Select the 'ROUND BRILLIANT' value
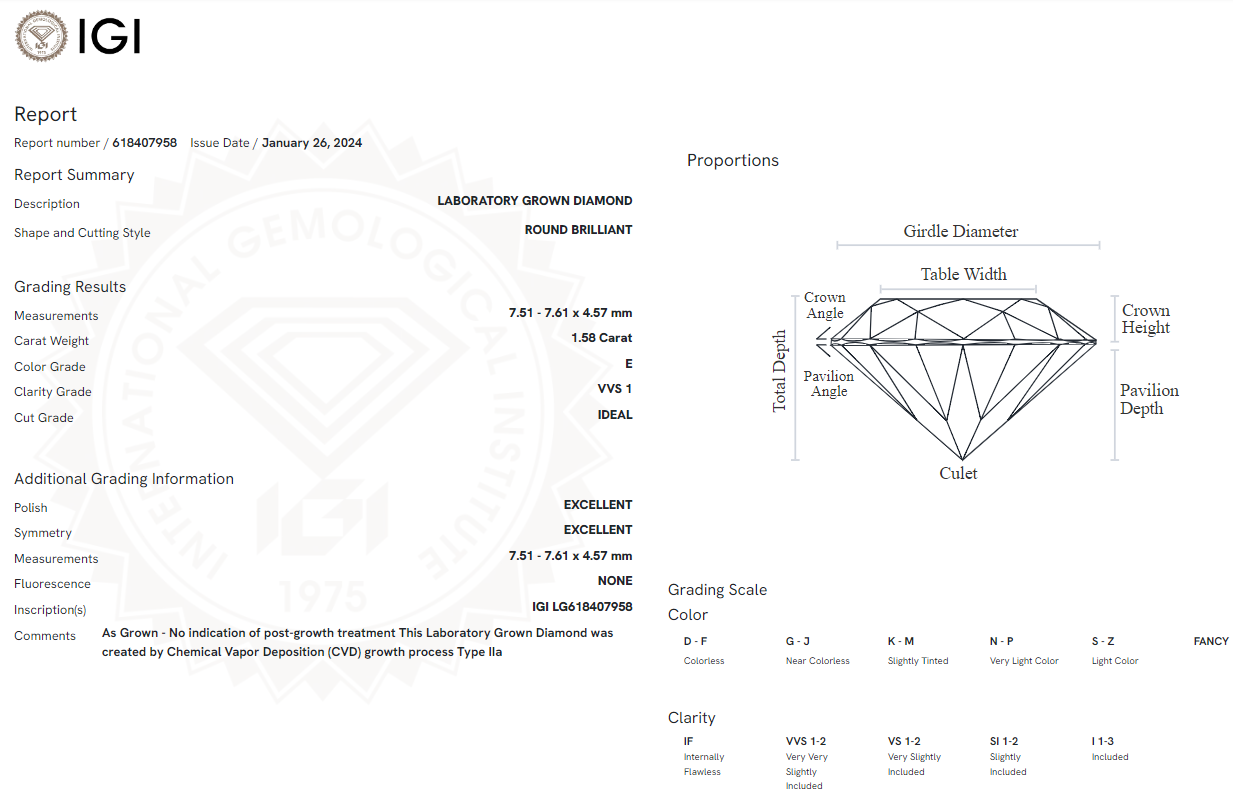 tap(579, 230)
